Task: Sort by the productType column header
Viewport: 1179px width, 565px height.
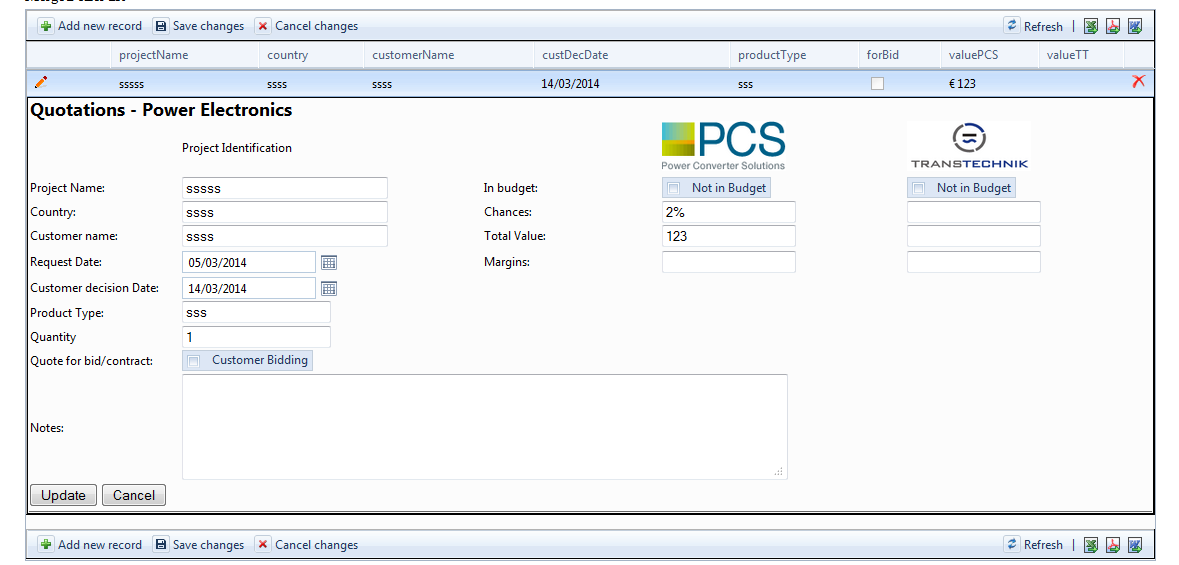Action: pyautogui.click(x=771, y=55)
